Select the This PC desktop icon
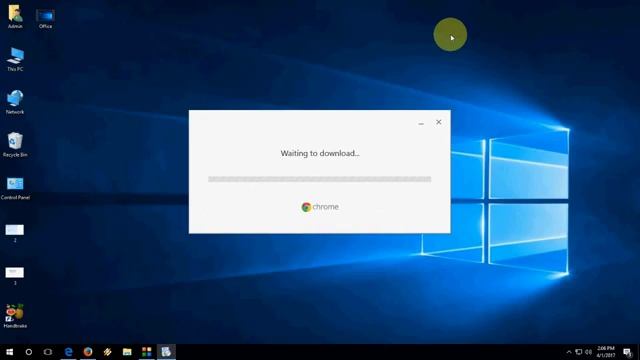 click(x=15, y=59)
